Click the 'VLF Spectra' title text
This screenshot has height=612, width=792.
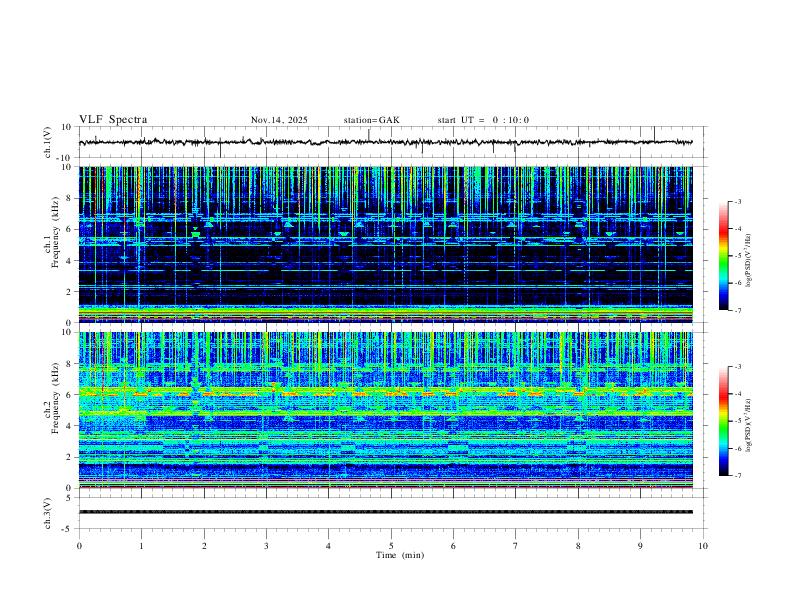tap(113, 120)
